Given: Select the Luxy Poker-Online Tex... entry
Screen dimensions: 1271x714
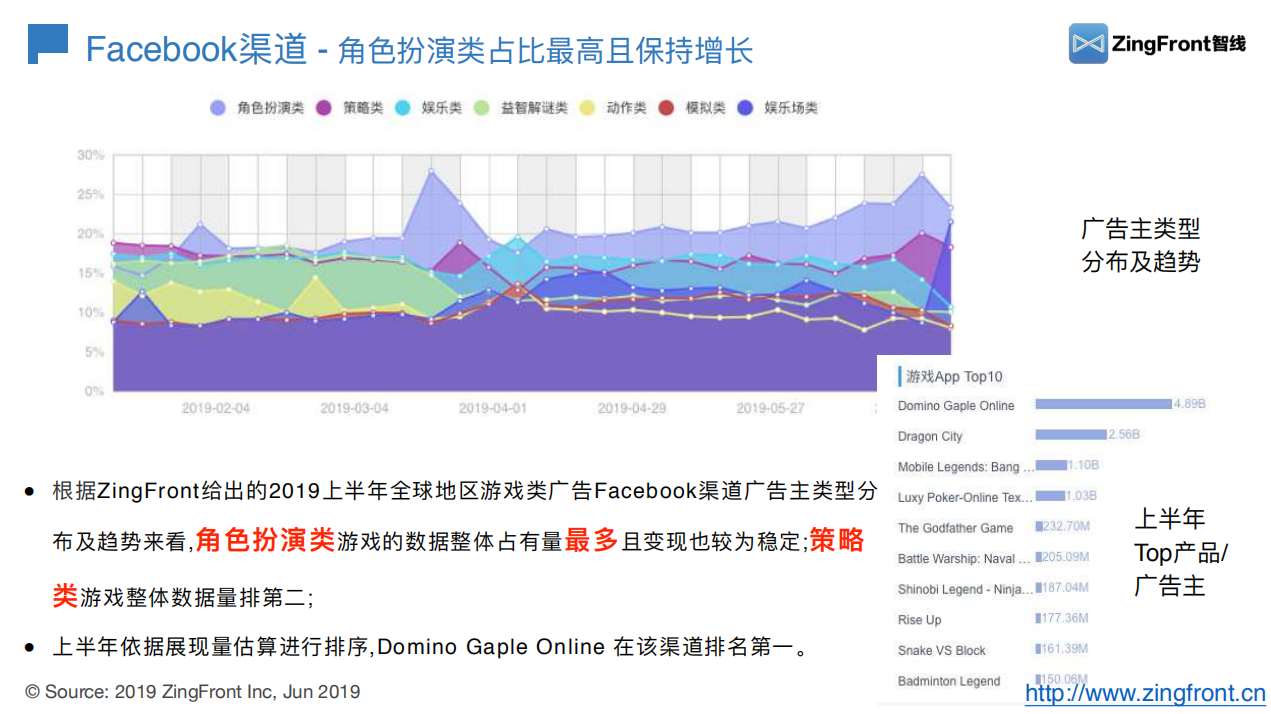Looking at the screenshot, I should tap(965, 497).
